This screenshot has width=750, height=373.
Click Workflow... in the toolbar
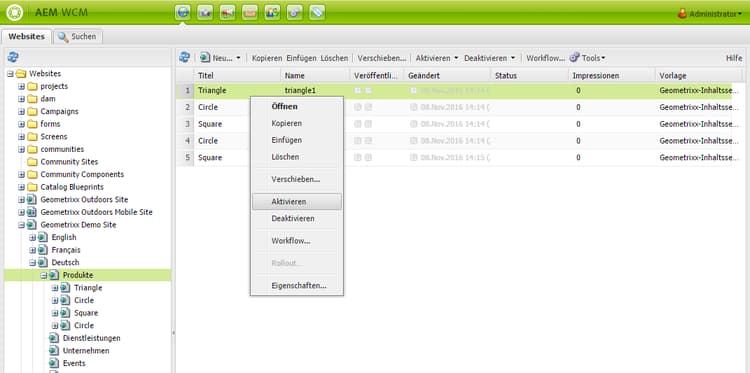[545, 58]
